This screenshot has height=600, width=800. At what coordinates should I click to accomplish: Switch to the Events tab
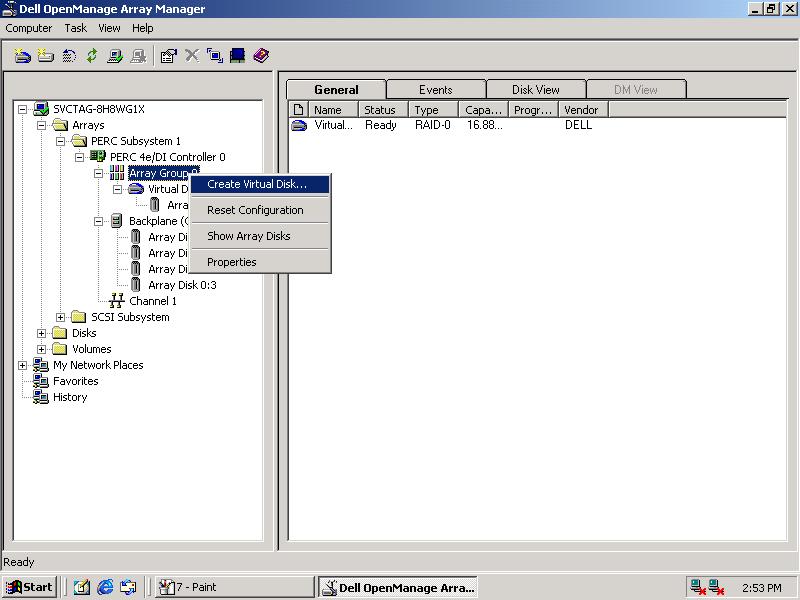(436, 90)
